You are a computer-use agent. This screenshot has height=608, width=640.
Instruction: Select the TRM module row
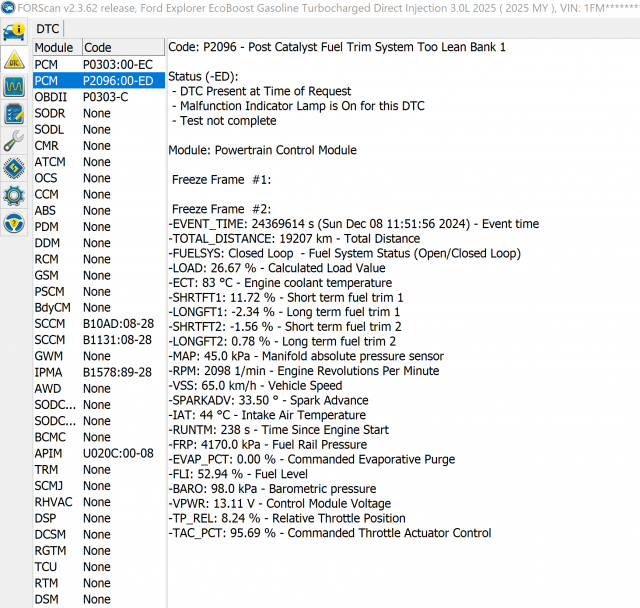[99, 470]
